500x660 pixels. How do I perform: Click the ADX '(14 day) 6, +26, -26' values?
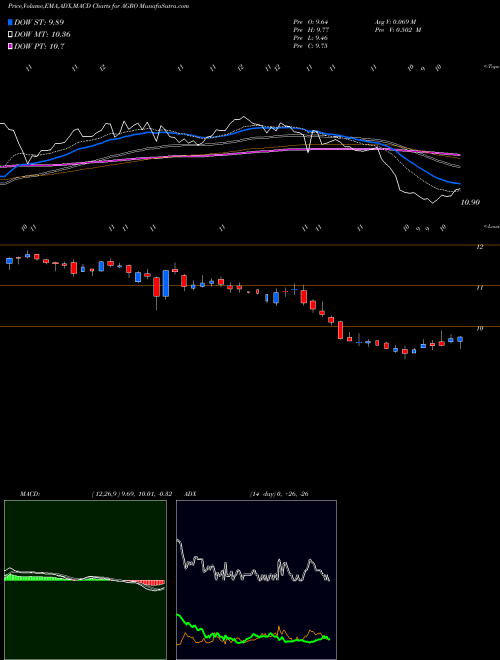pos(279,494)
